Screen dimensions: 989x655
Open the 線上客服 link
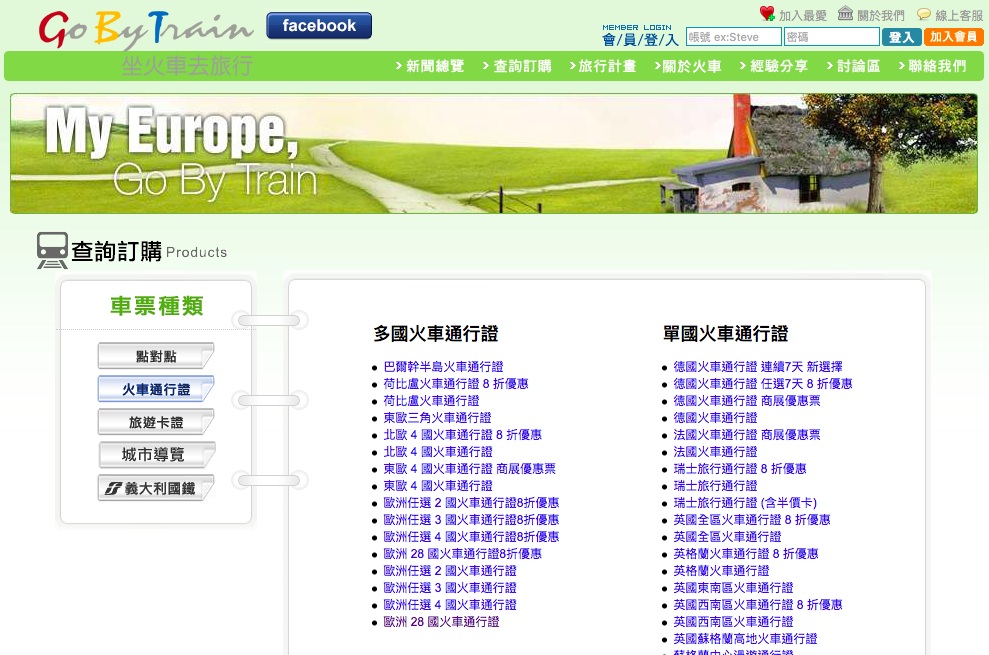[x=959, y=15]
